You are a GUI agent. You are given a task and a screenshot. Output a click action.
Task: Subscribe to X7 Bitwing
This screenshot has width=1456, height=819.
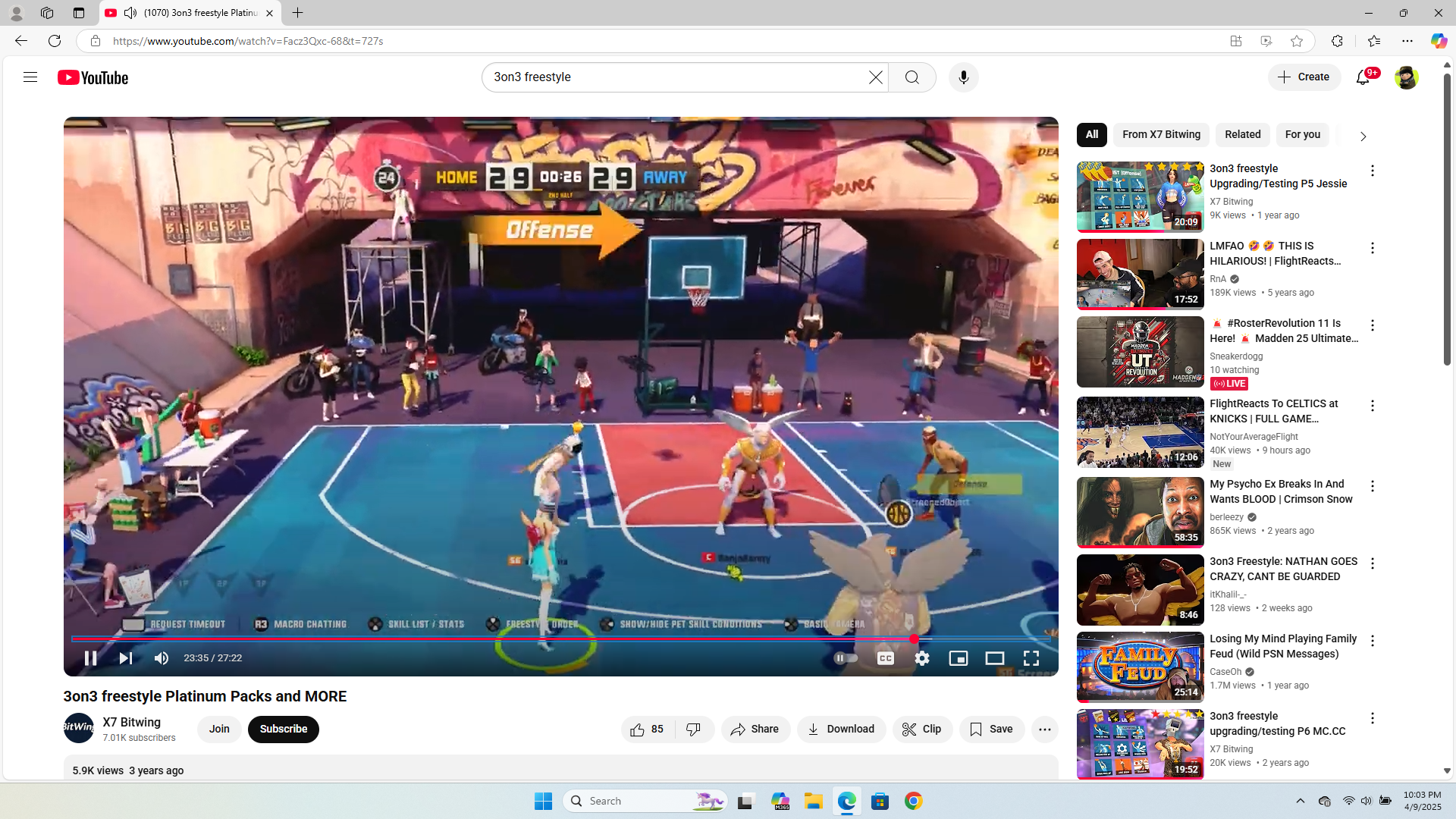point(284,730)
